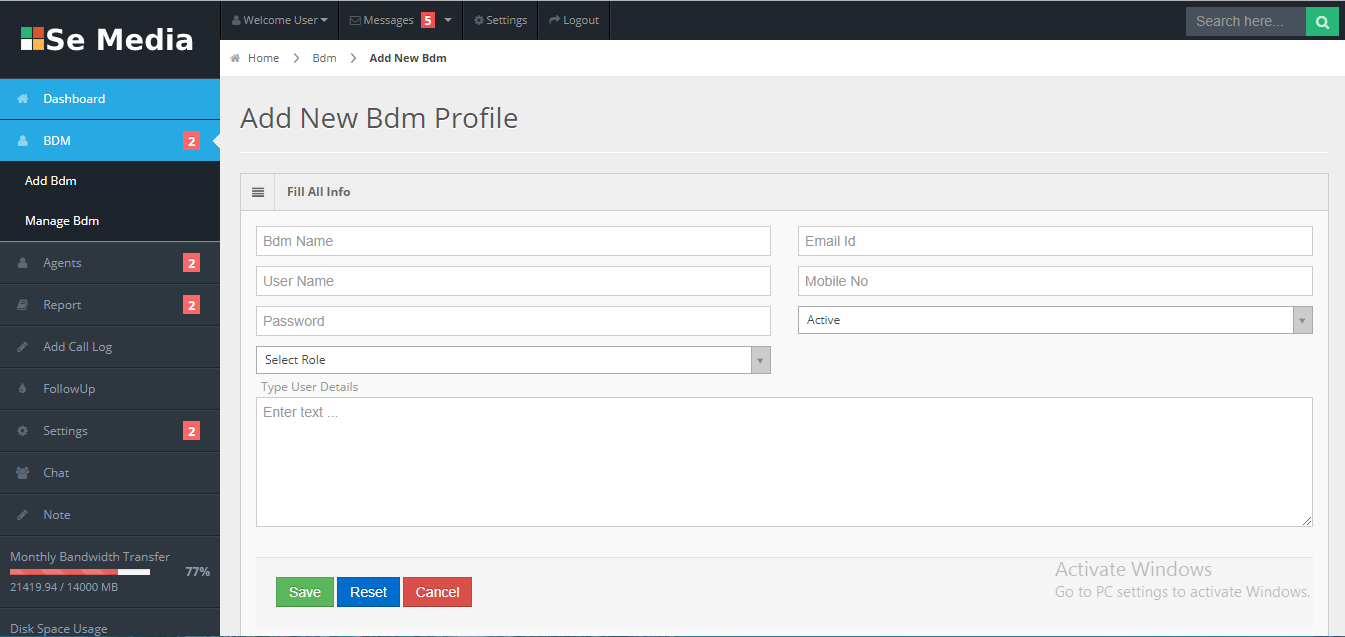The height and width of the screenshot is (637, 1345).
Task: Click into the Mobile No field
Action: (1055, 281)
